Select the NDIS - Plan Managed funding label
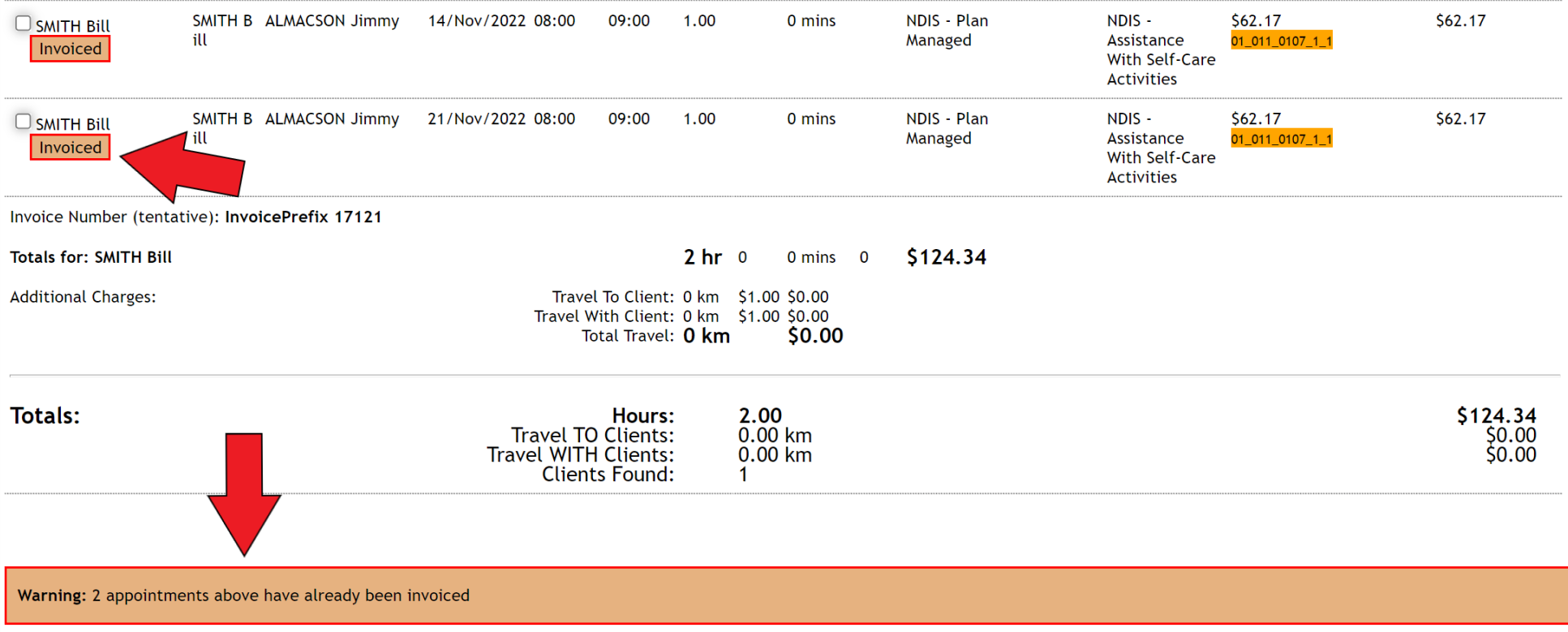This screenshot has width=1568, height=632. pos(946,30)
